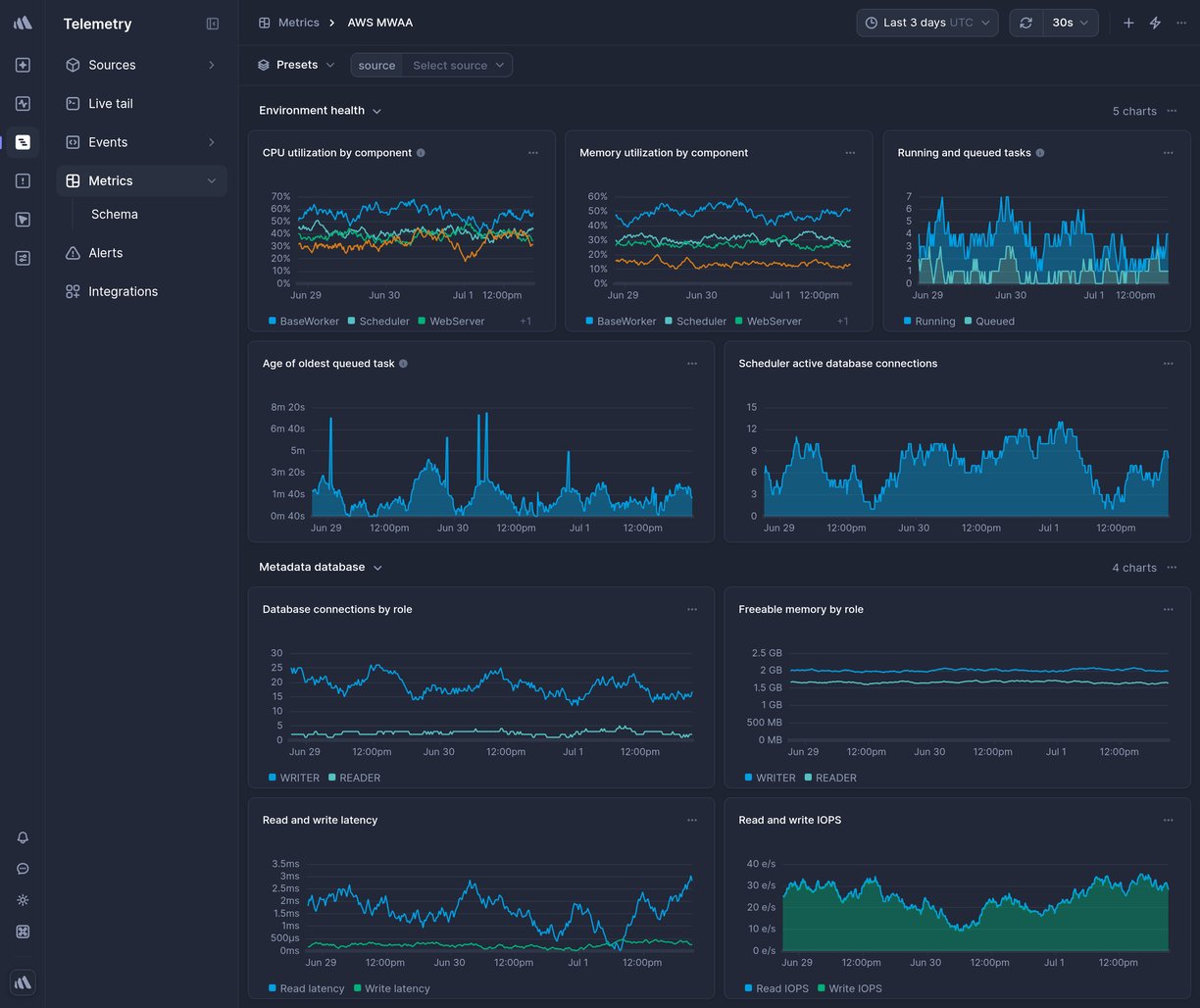Screen dimensions: 1200x1008
Task: Open Schema under Metrics
Action: pos(115,214)
